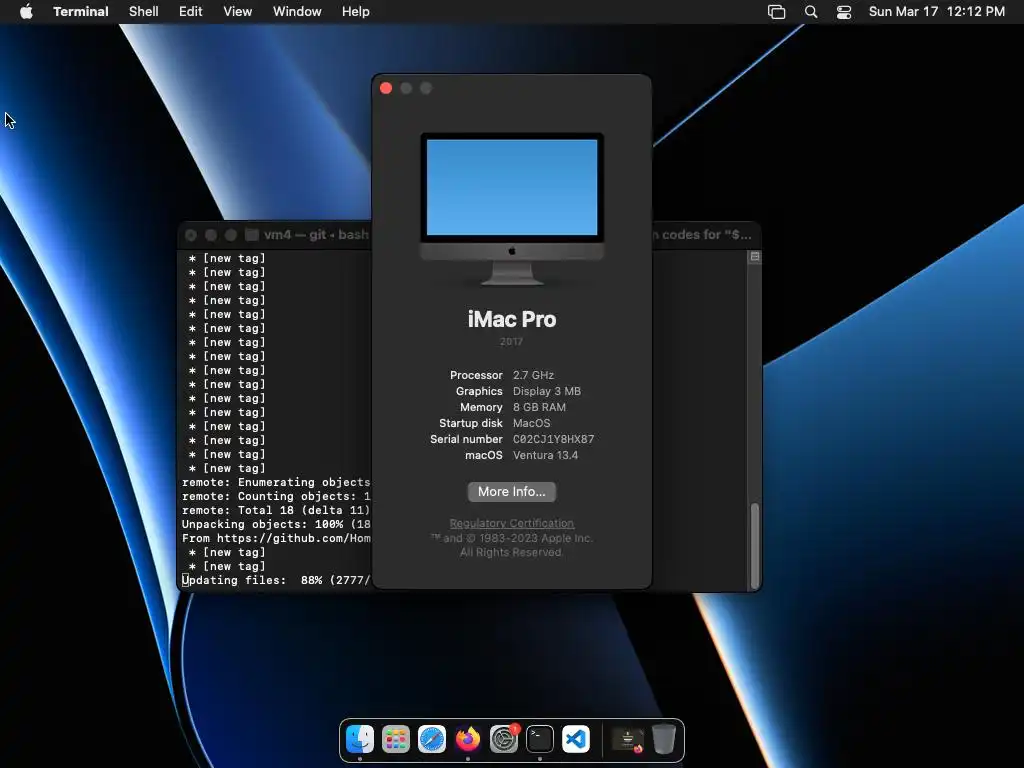Click the folder proxy icon in Terminal title

(251, 234)
